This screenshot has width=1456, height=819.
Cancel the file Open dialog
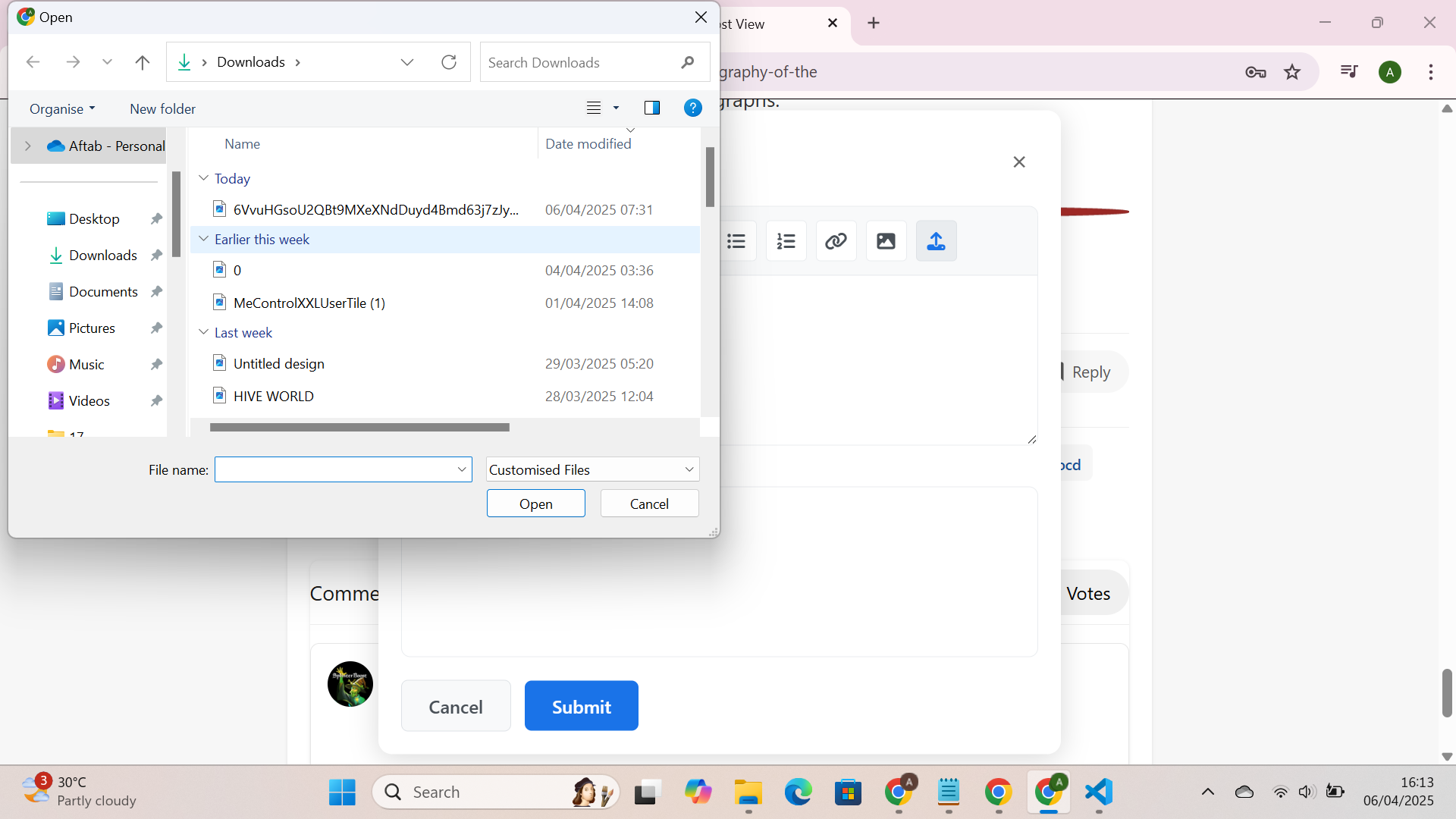649,504
